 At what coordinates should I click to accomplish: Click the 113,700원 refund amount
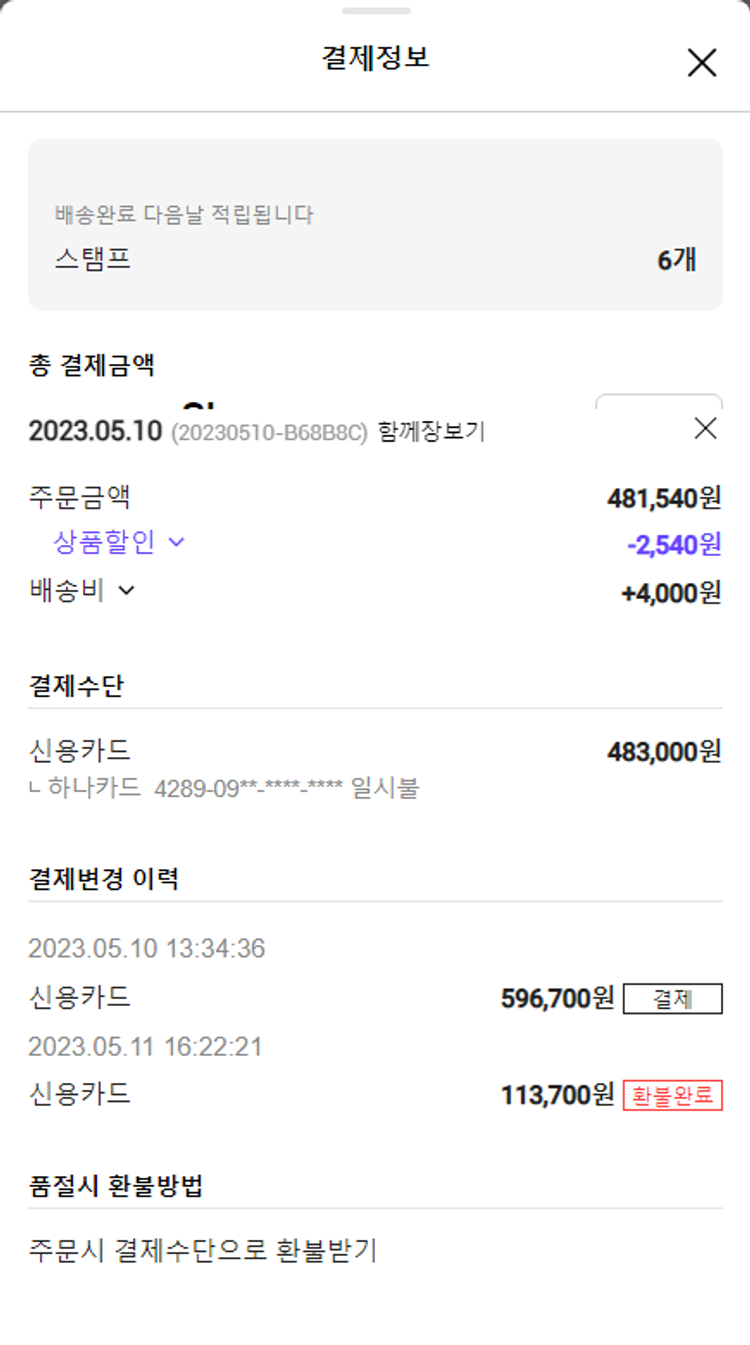point(557,1095)
